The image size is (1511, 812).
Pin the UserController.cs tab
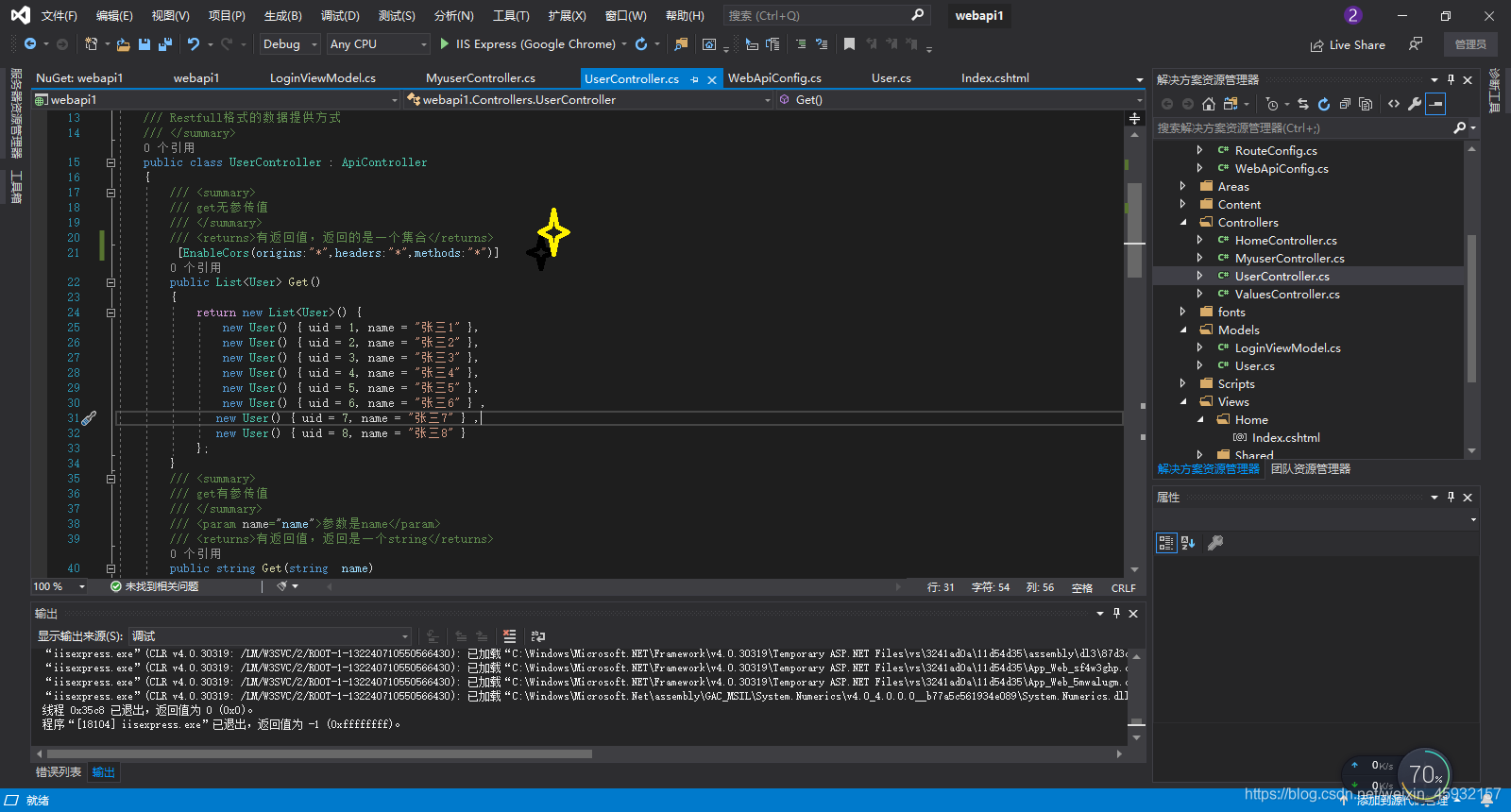695,79
